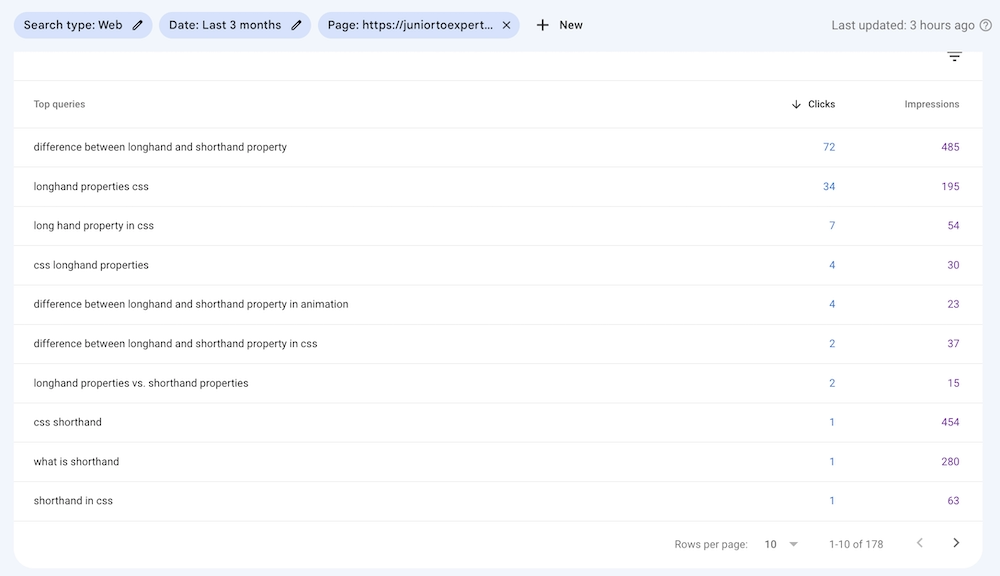
Task: Click the 485 impressions value
Action: tap(950, 147)
